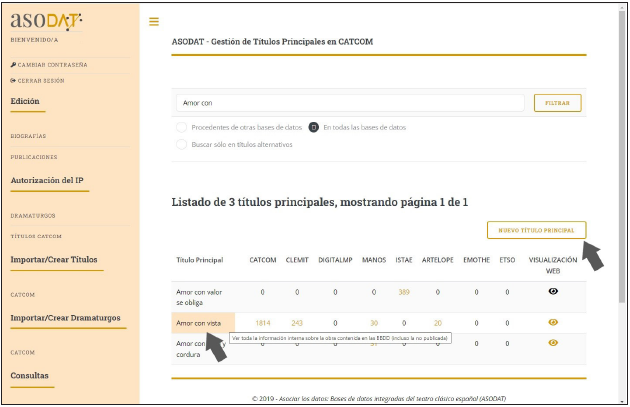Click eye icon in the third title row
630x407 pixels.
(552, 343)
